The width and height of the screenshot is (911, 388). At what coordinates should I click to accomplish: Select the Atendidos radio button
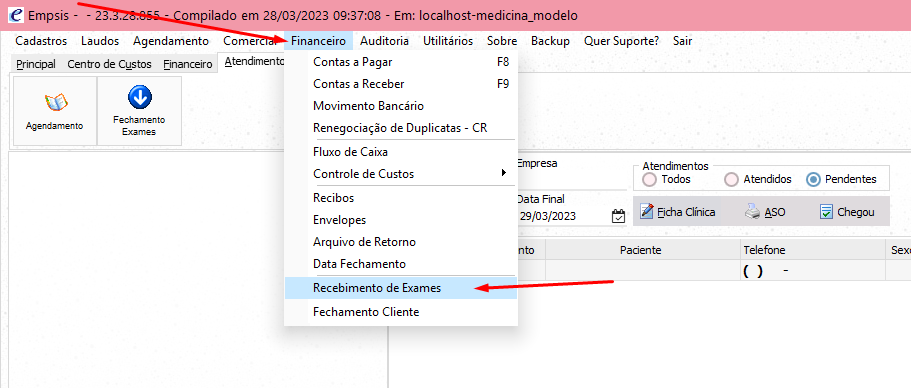pos(731,179)
